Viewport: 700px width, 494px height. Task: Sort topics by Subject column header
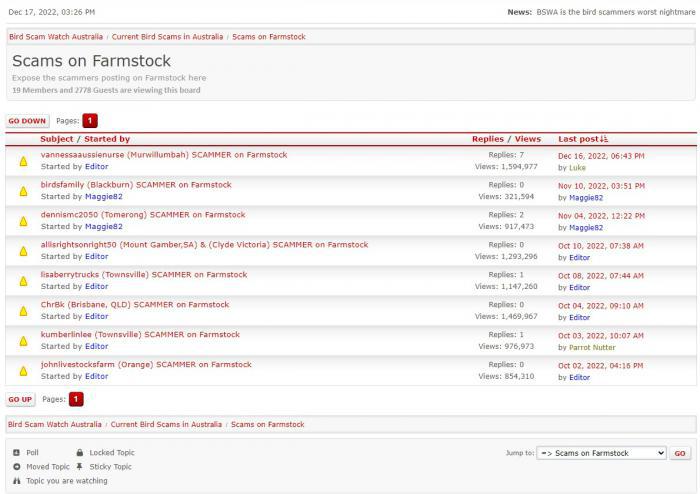pyautogui.click(x=56, y=139)
